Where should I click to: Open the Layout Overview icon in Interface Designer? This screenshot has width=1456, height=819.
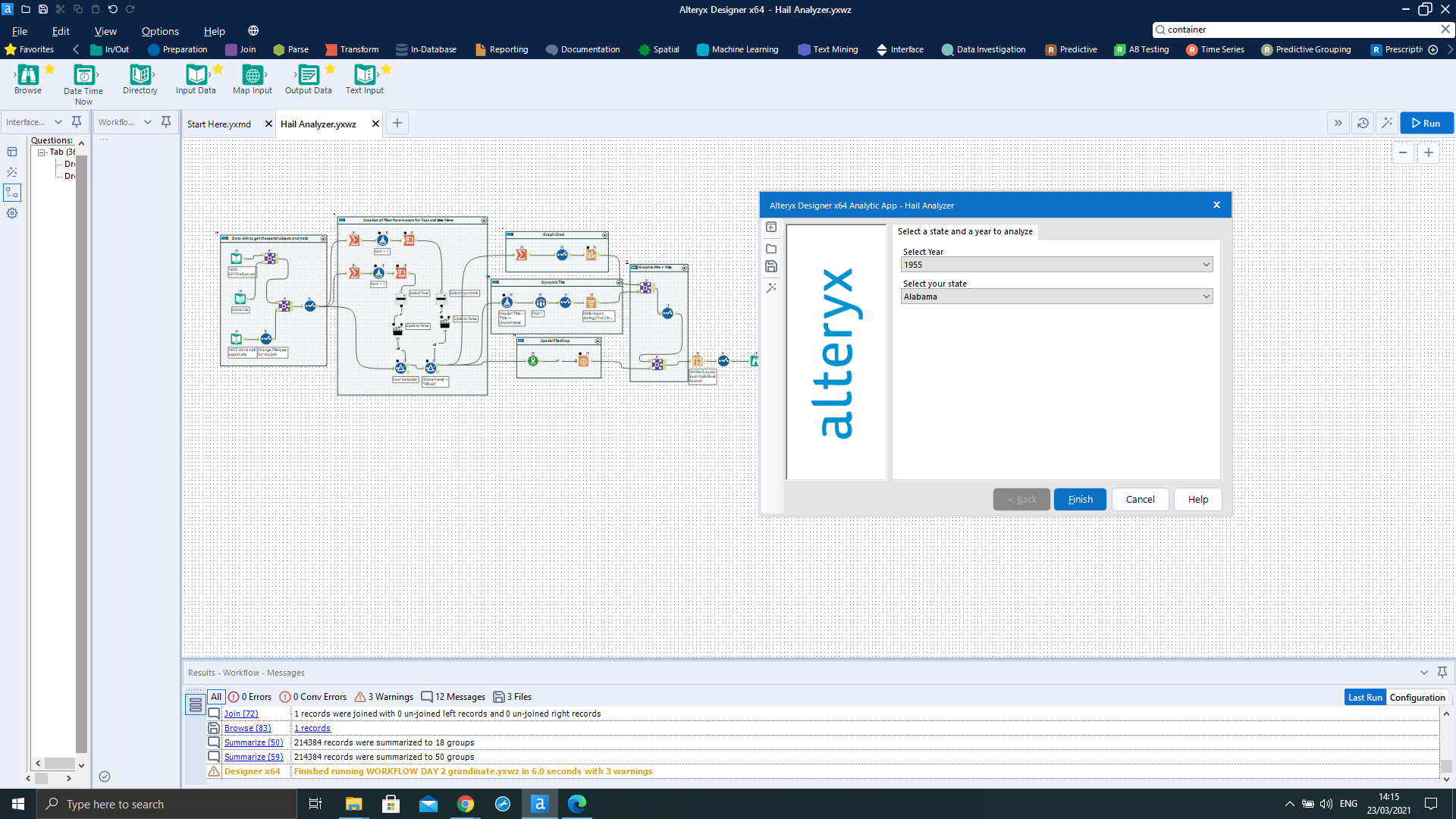tap(12, 152)
